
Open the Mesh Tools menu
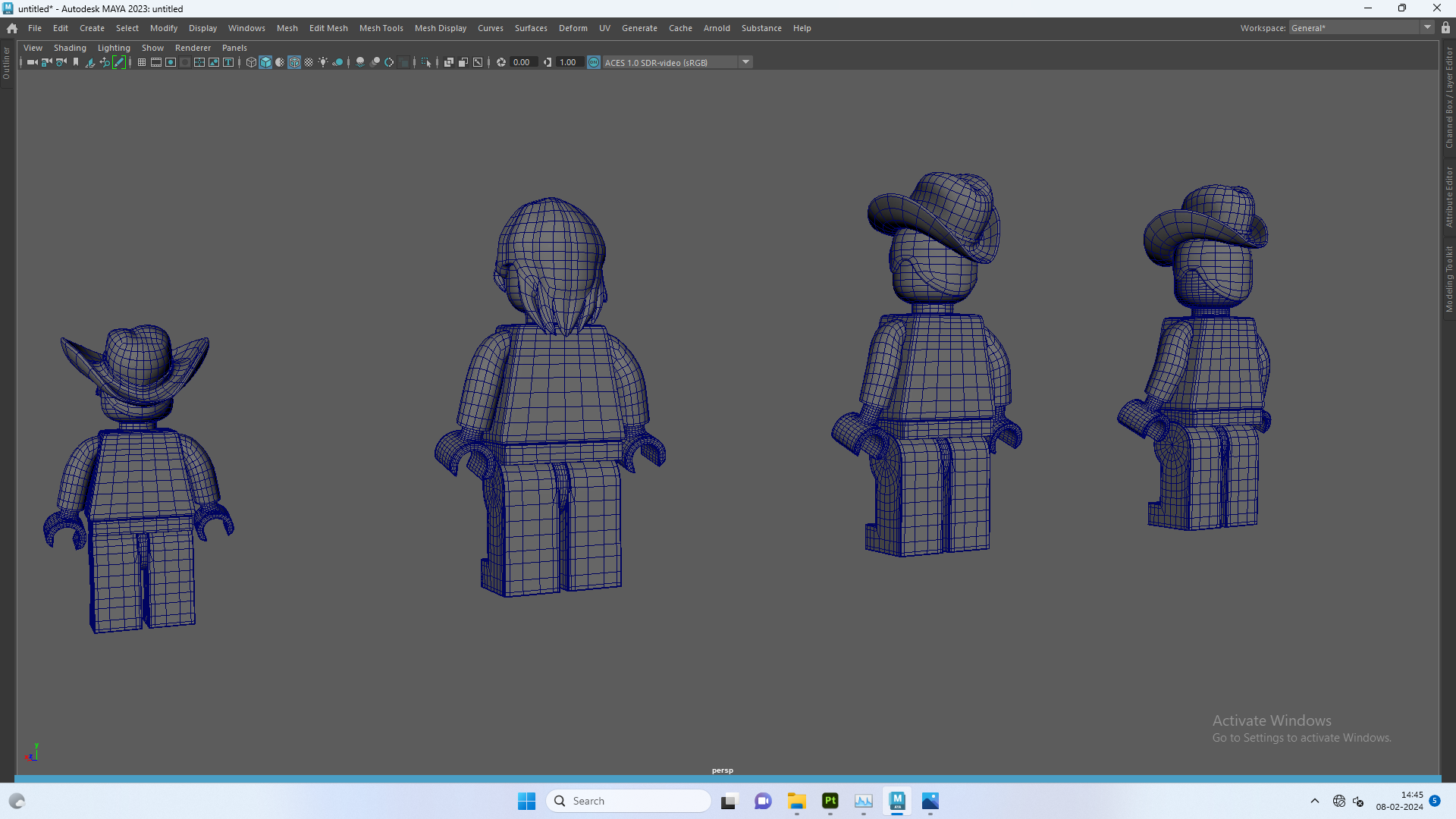[381, 28]
